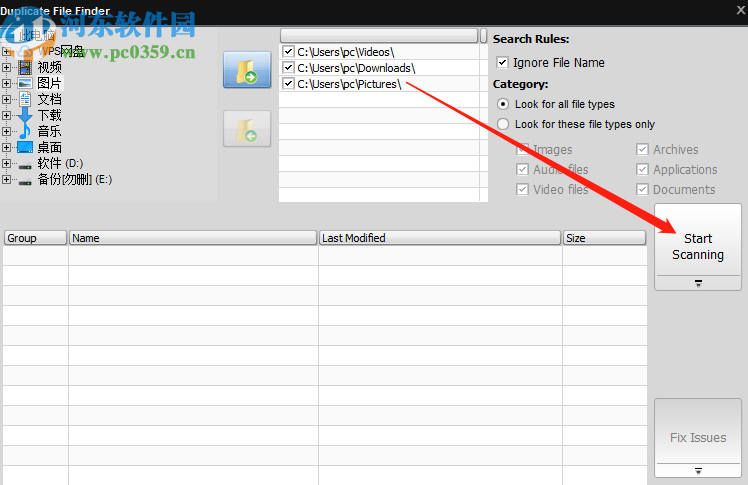Toggle the Archives checkbox

(x=642, y=149)
